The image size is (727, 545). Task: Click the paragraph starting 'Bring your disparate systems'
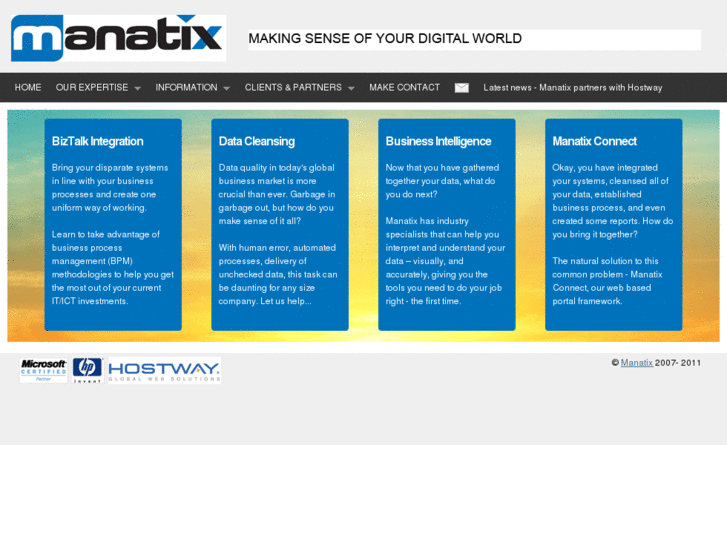point(110,187)
